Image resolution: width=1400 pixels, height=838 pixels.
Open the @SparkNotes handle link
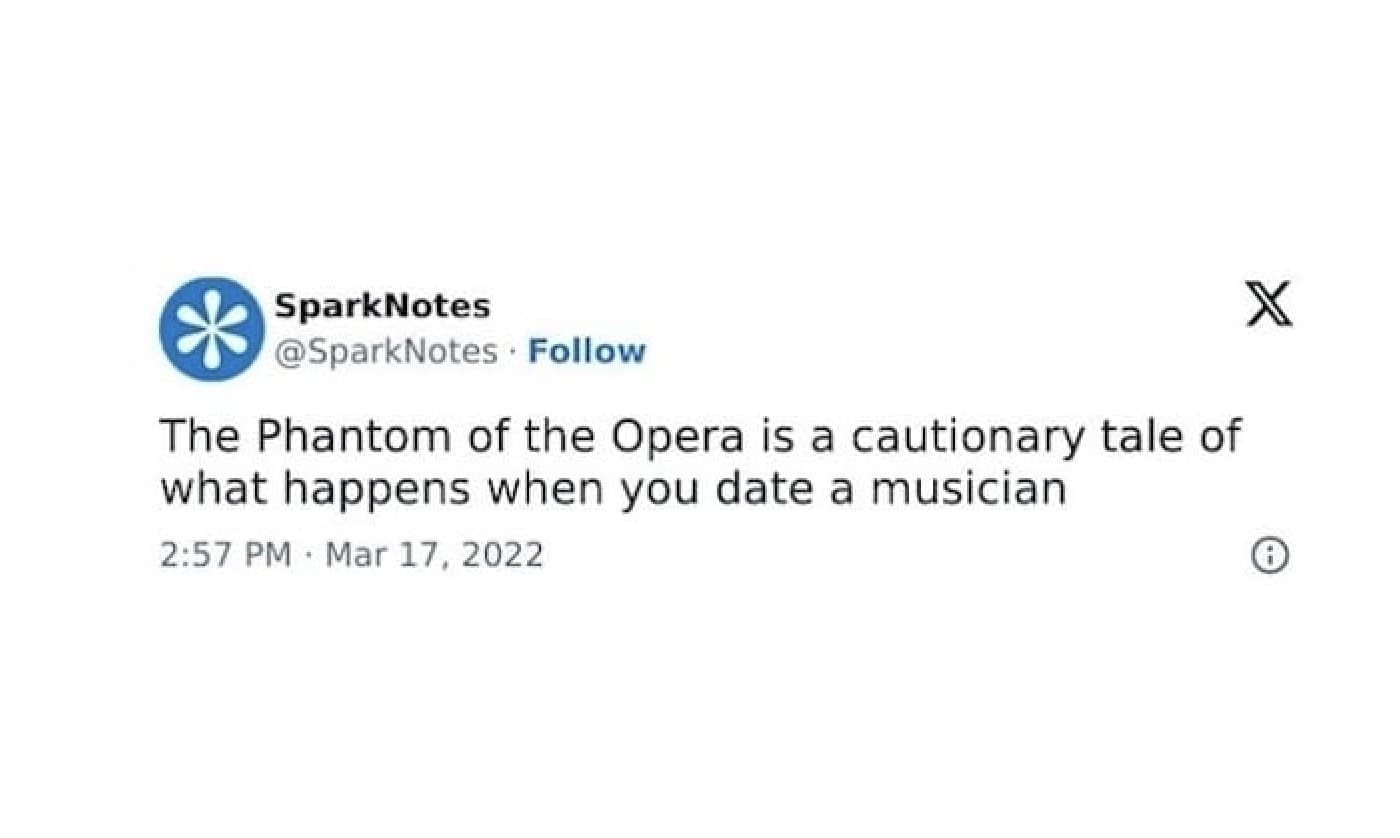tap(388, 351)
